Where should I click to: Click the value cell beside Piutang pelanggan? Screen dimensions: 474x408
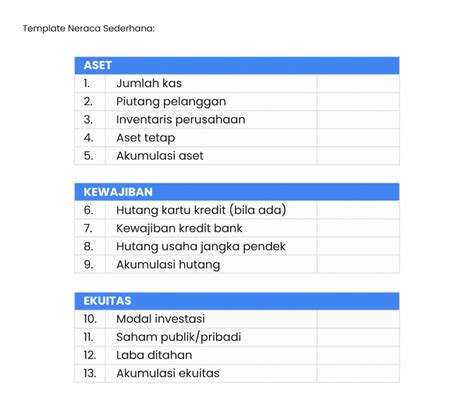click(x=358, y=101)
